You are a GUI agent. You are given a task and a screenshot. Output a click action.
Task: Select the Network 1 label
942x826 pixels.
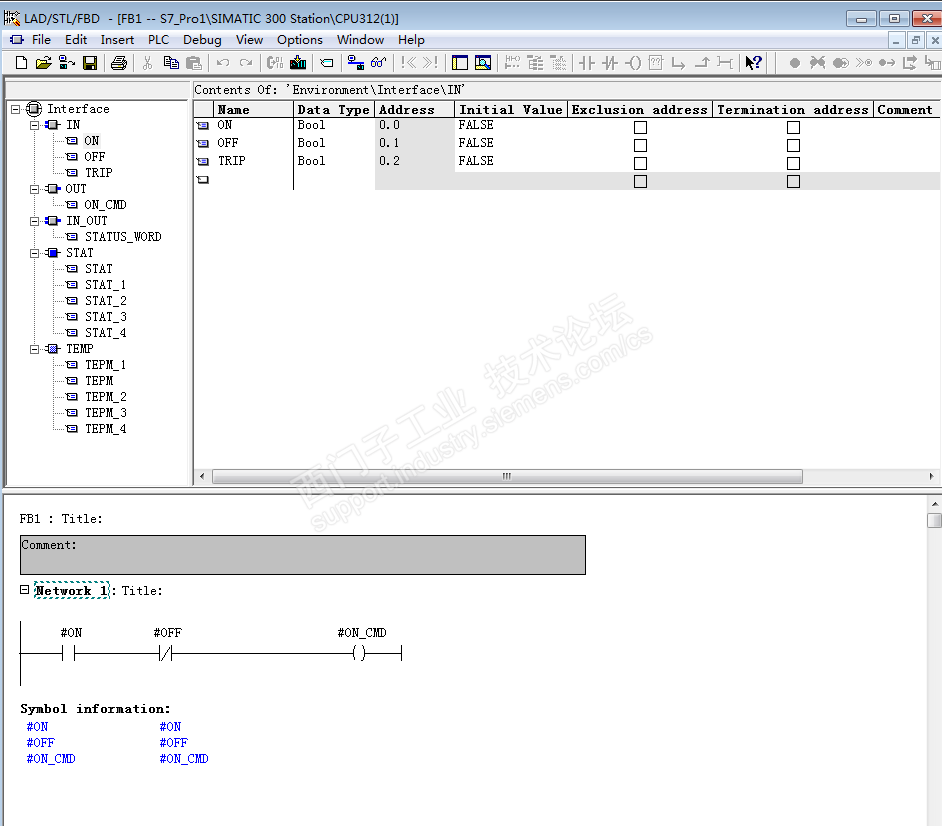pyautogui.click(x=71, y=591)
